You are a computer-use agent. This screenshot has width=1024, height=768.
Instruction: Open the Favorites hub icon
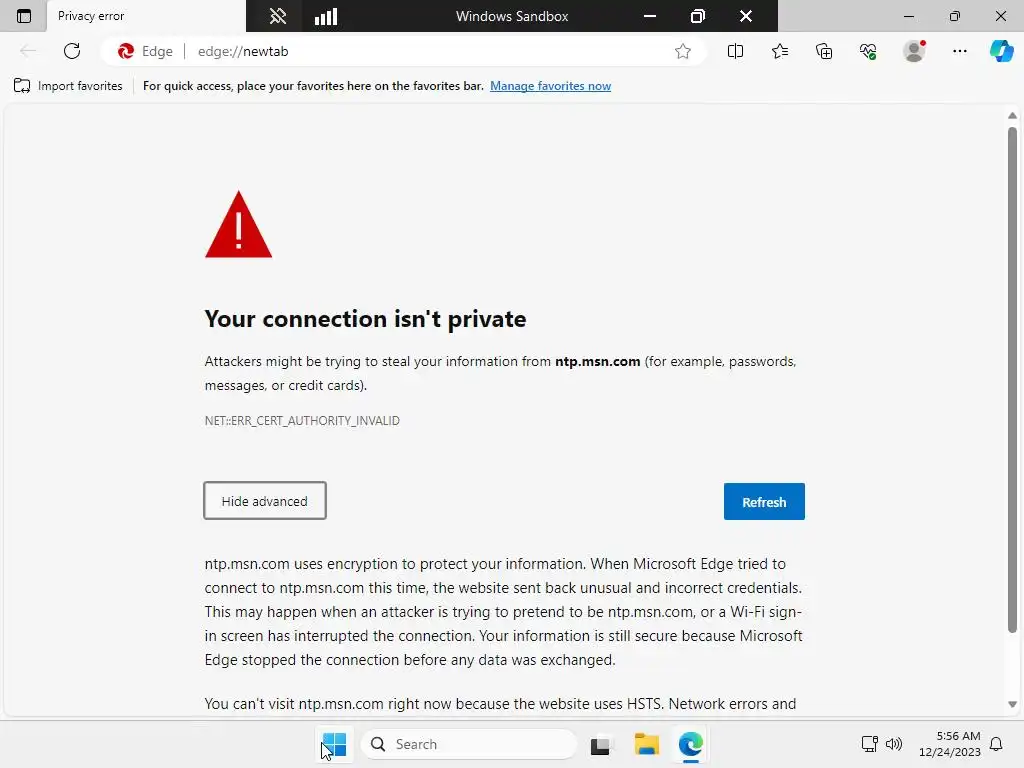tap(780, 51)
